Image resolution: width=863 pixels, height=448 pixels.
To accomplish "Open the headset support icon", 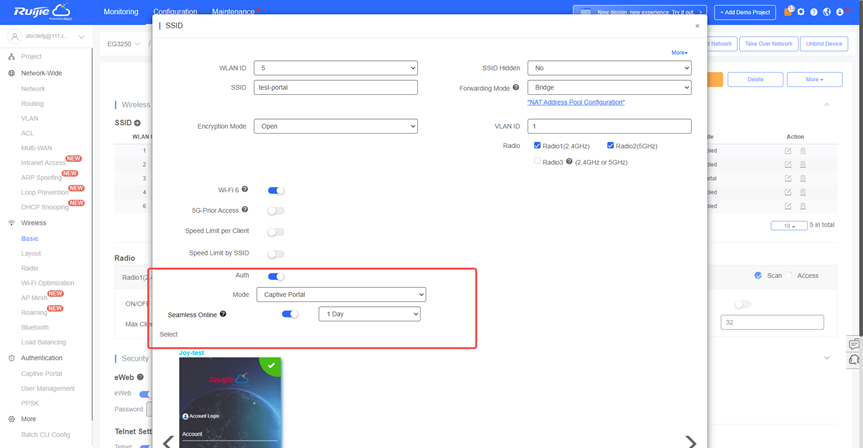I will pos(854,360).
